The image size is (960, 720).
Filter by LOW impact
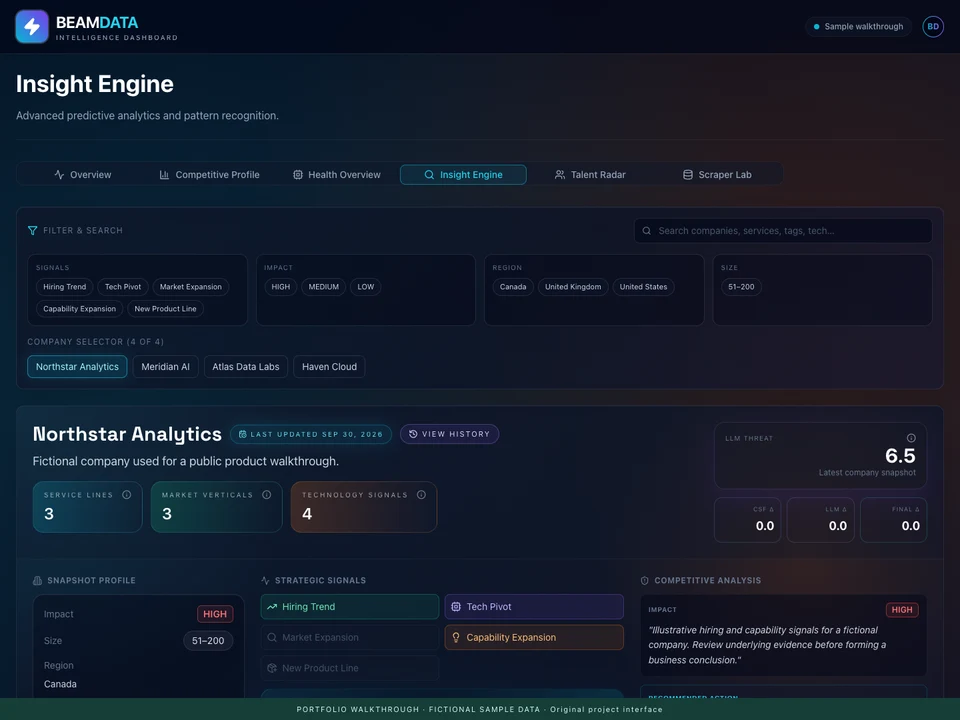coord(366,287)
